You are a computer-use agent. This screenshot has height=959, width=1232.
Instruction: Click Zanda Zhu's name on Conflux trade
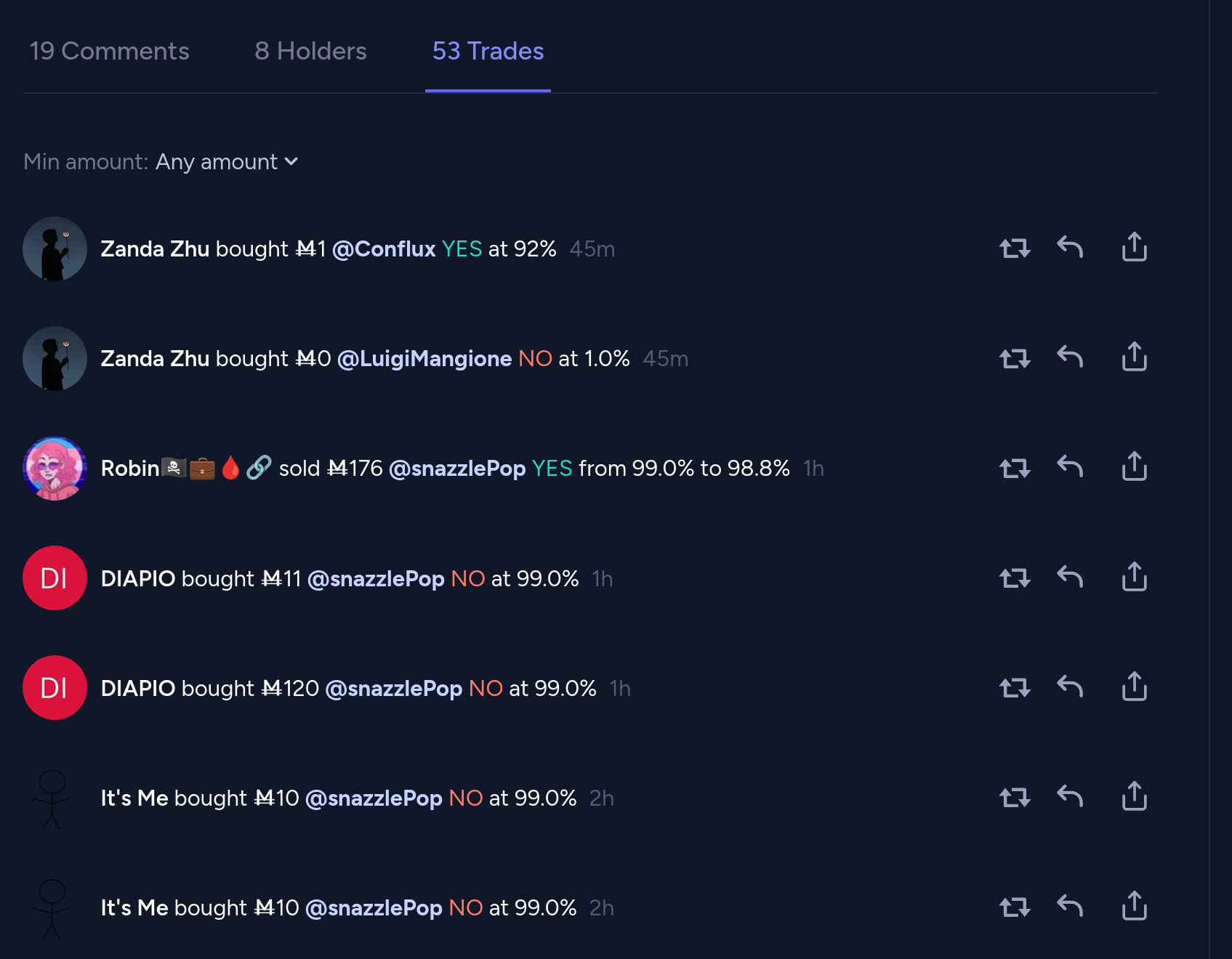[155, 248]
